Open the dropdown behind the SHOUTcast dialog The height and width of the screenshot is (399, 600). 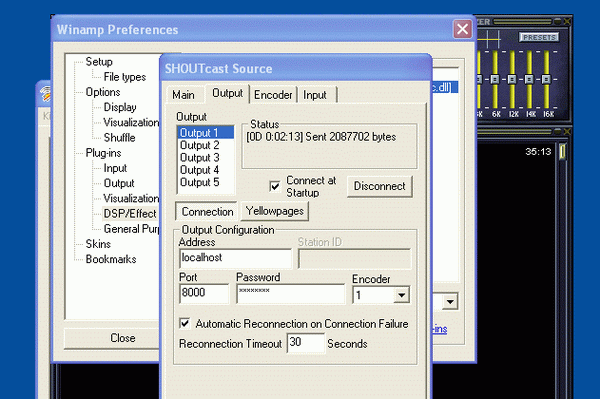(450, 302)
